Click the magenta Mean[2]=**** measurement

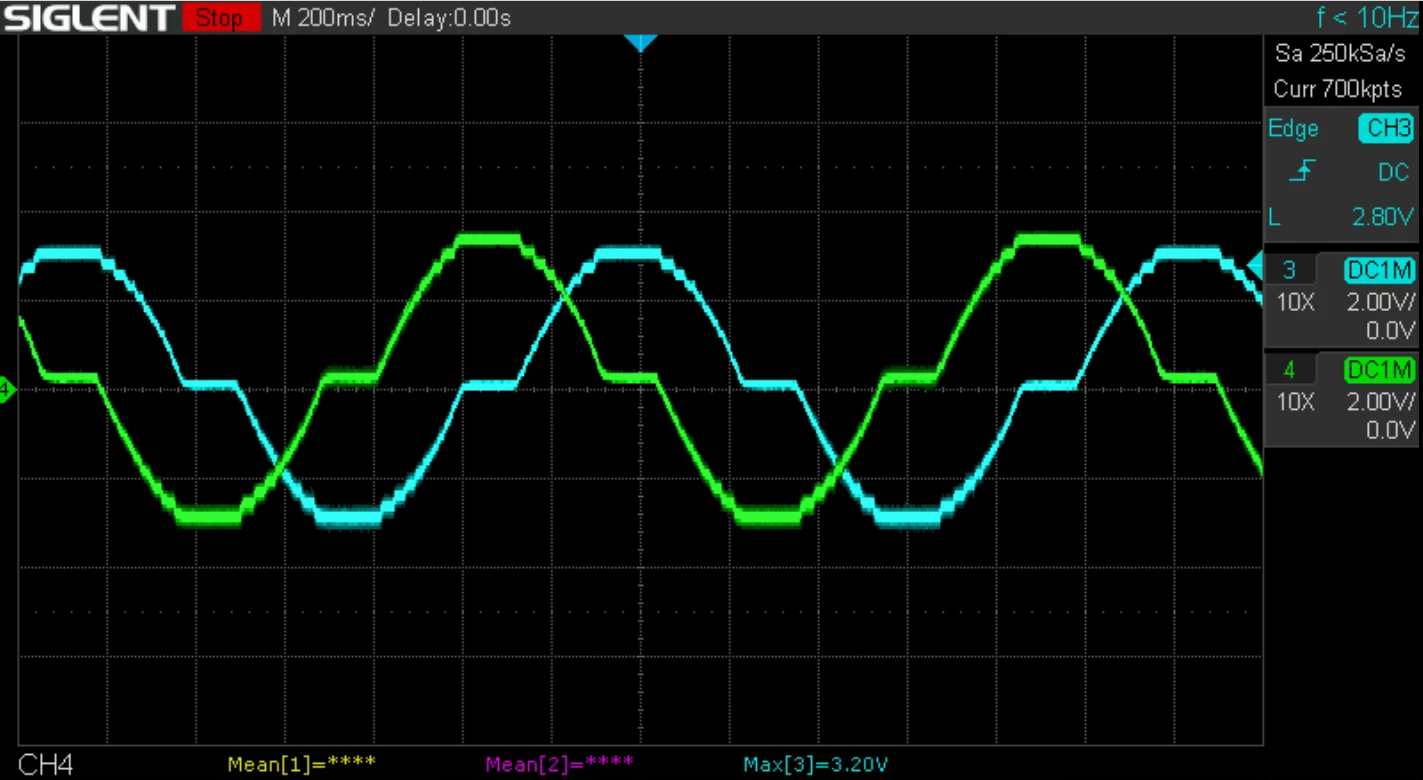pyautogui.click(x=560, y=765)
